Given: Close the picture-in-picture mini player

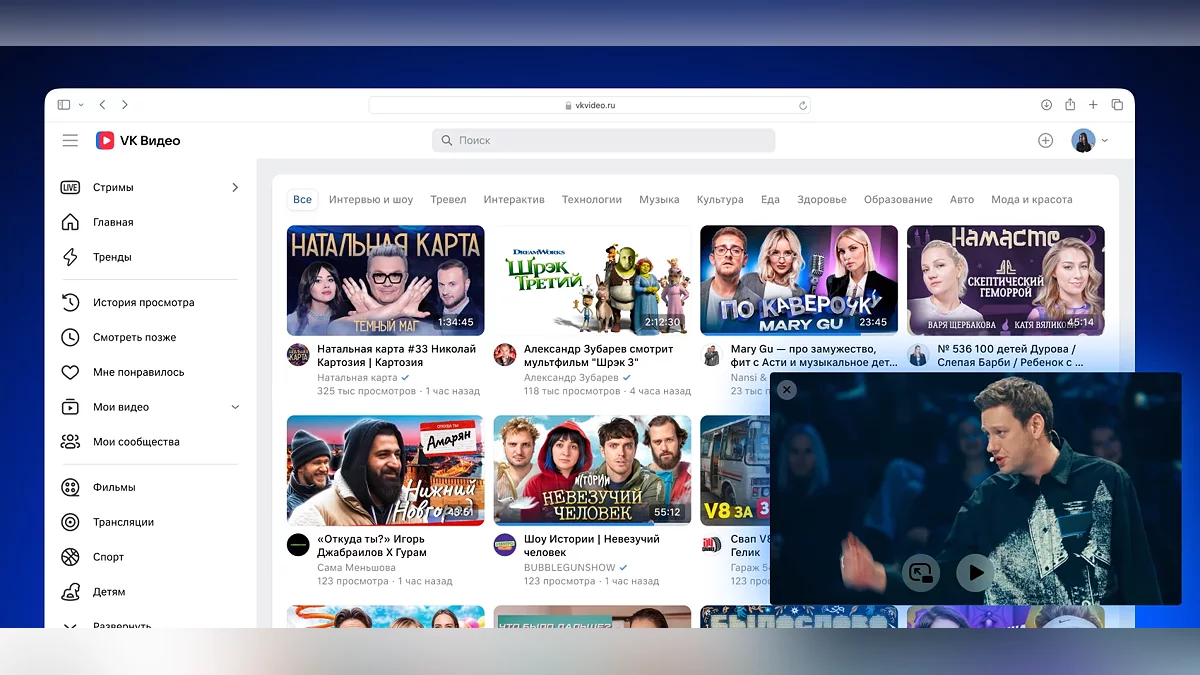Looking at the screenshot, I should pos(787,390).
